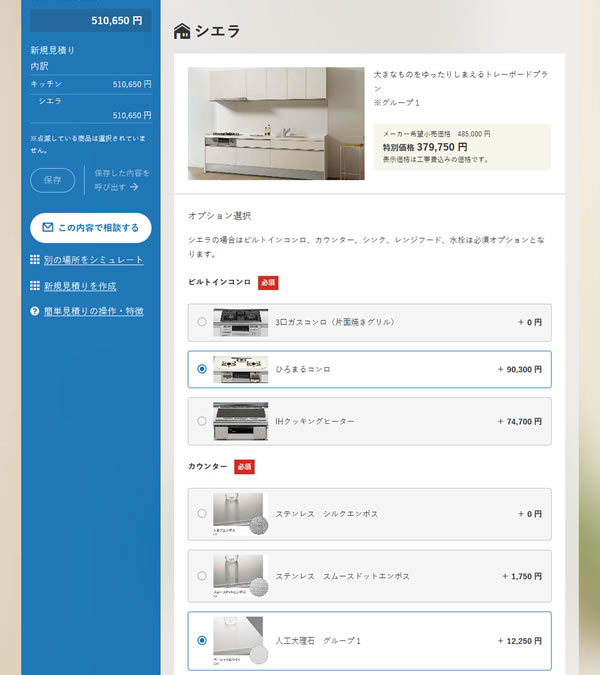Click the 必須 badge beside カウンター
Image resolution: width=600 pixels, height=675 pixels.
(x=244, y=467)
